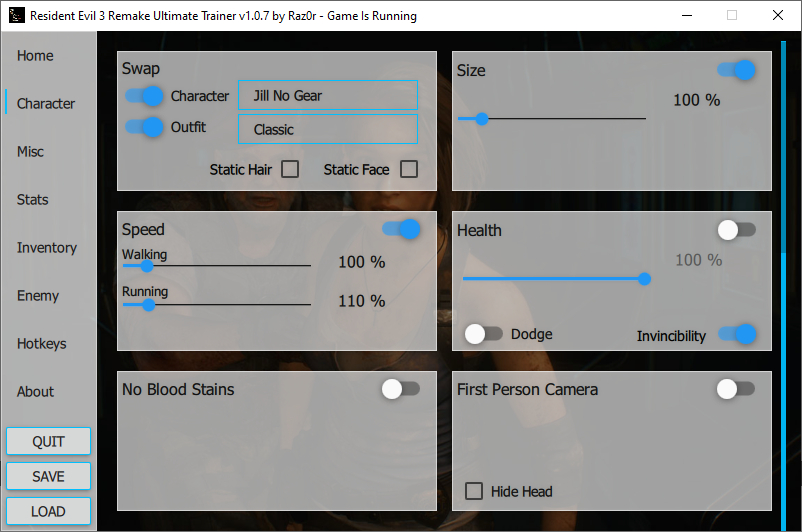
Task: Toggle the Outfit swap switch
Action: coord(144,127)
